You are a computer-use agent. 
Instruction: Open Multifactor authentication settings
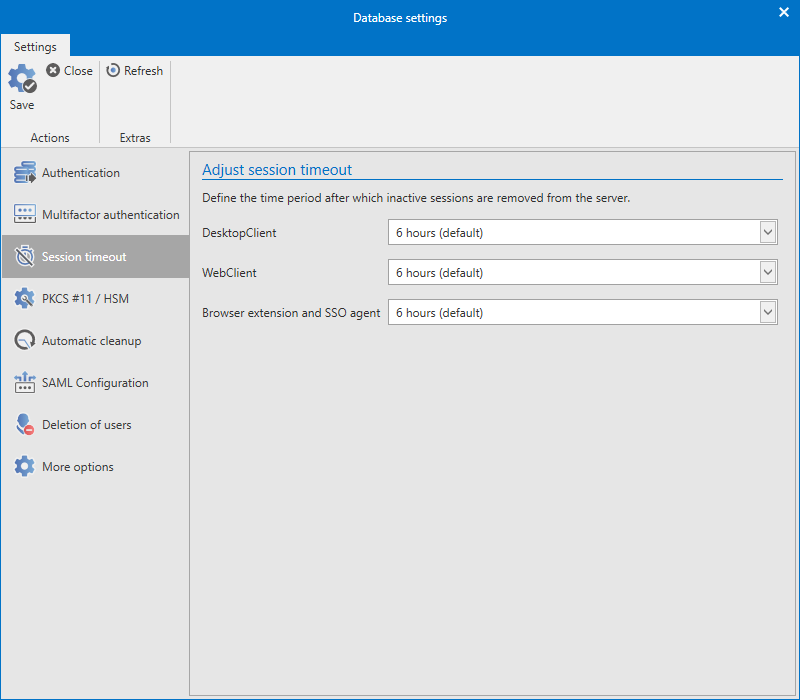(x=24, y=214)
